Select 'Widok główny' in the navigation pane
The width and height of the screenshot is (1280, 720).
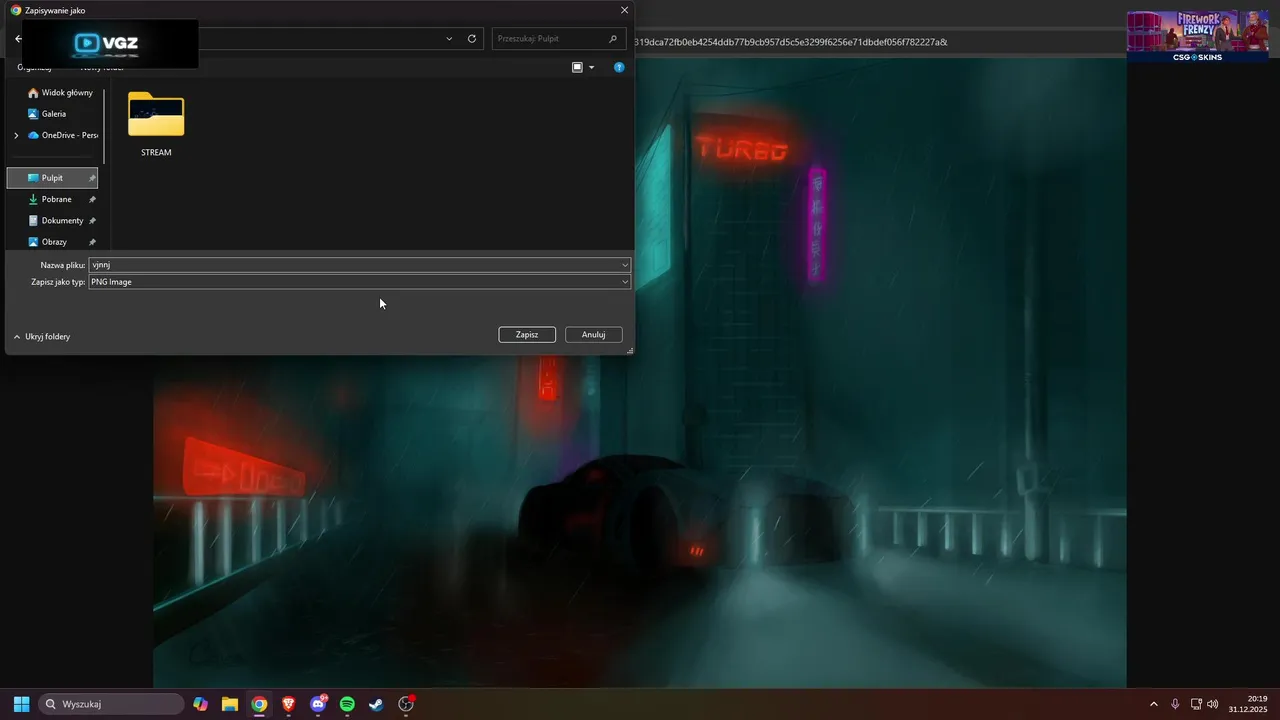(60, 93)
